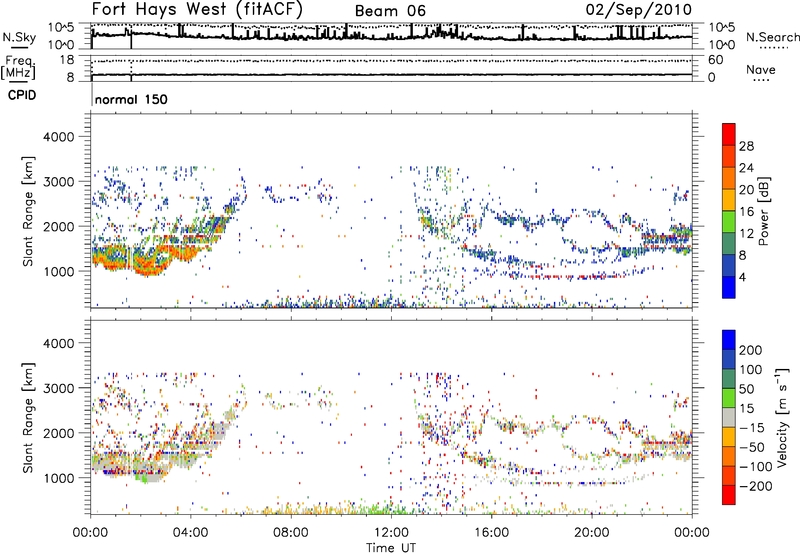Viewport: 800px width, 554px height.
Task: Select the "Velocity [m s-1]" colorbar label
Action: click(781, 417)
